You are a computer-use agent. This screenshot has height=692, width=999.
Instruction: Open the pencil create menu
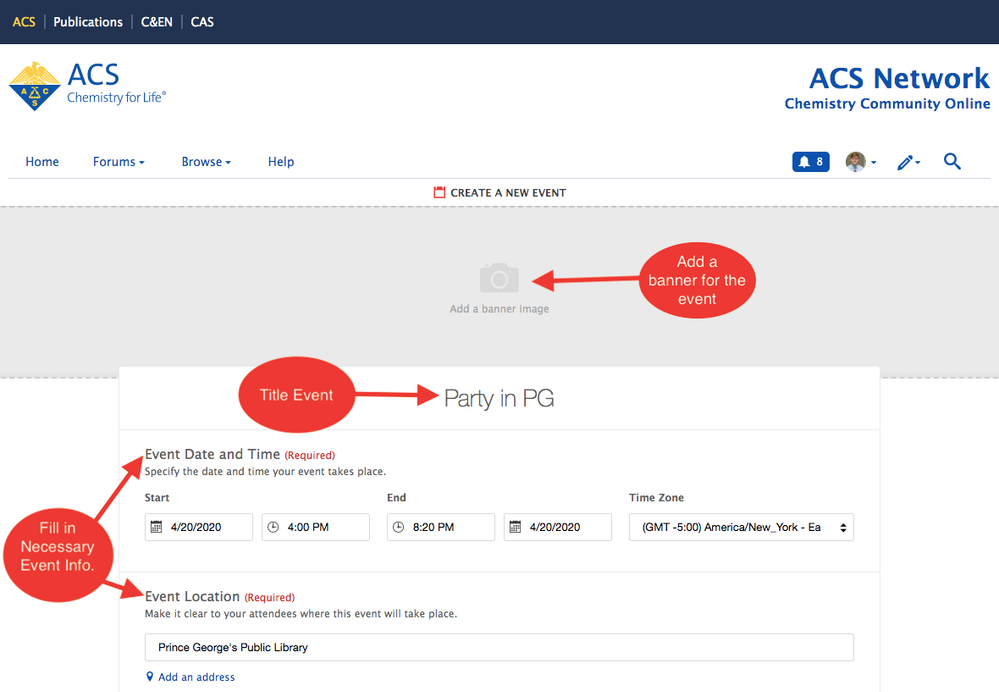click(908, 162)
